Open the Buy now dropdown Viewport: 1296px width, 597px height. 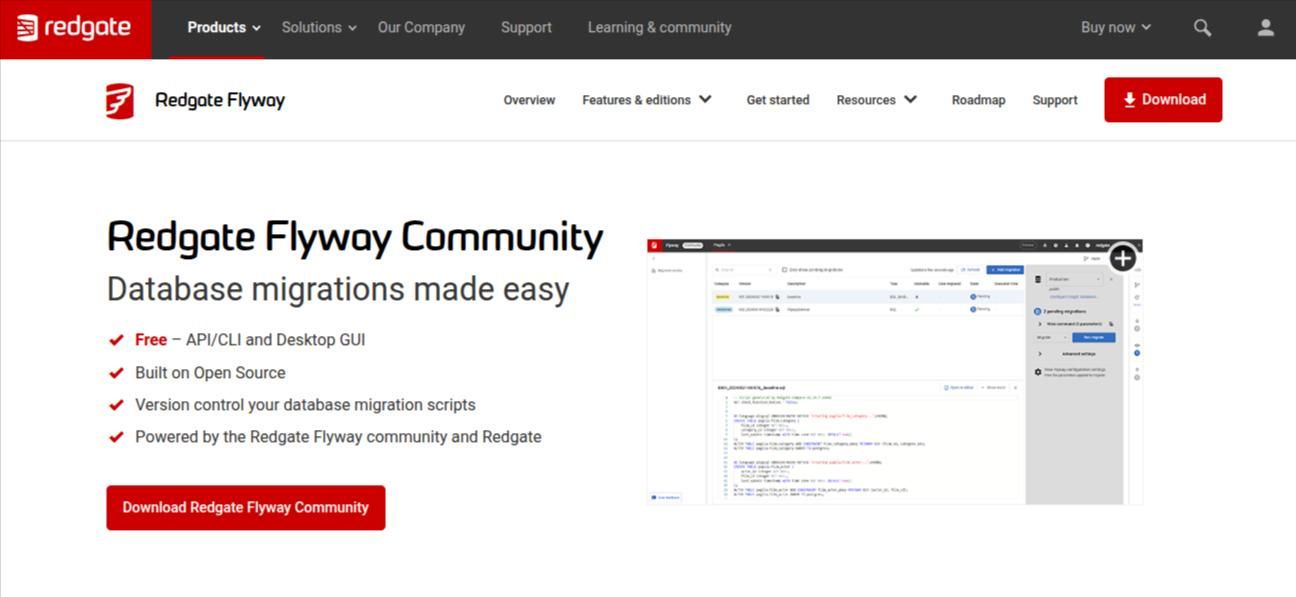[1116, 28]
